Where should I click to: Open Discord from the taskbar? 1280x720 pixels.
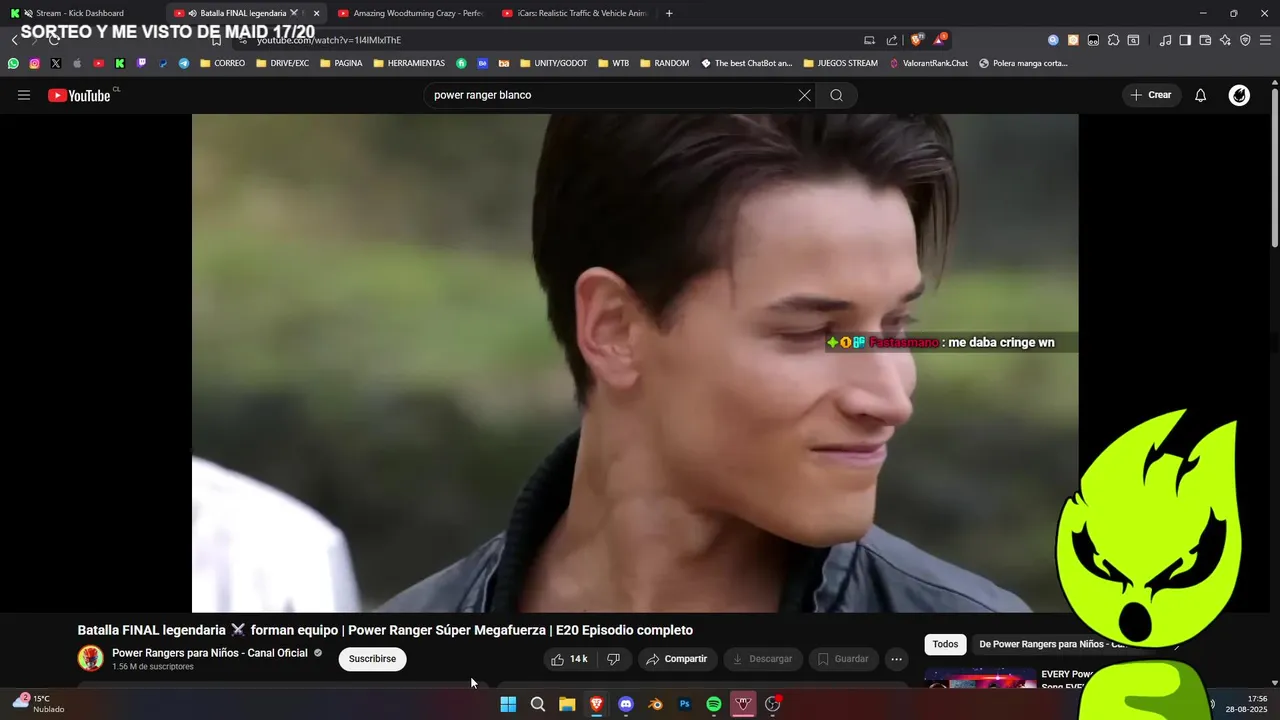(x=626, y=704)
